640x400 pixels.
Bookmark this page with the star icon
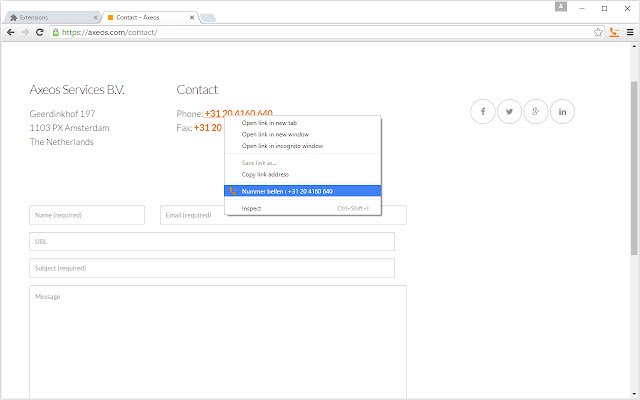point(598,32)
